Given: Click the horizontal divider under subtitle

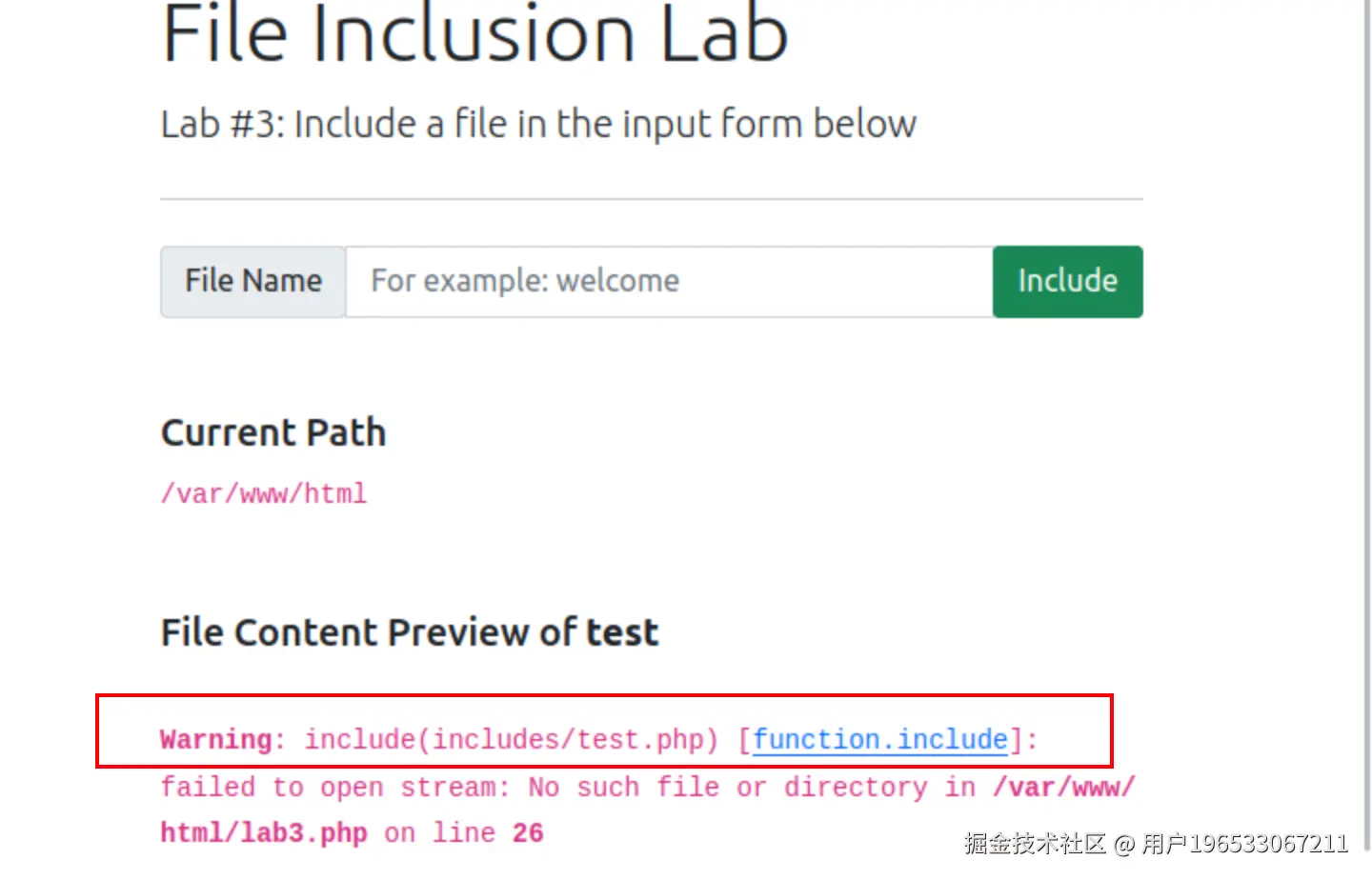Looking at the screenshot, I should [652, 199].
